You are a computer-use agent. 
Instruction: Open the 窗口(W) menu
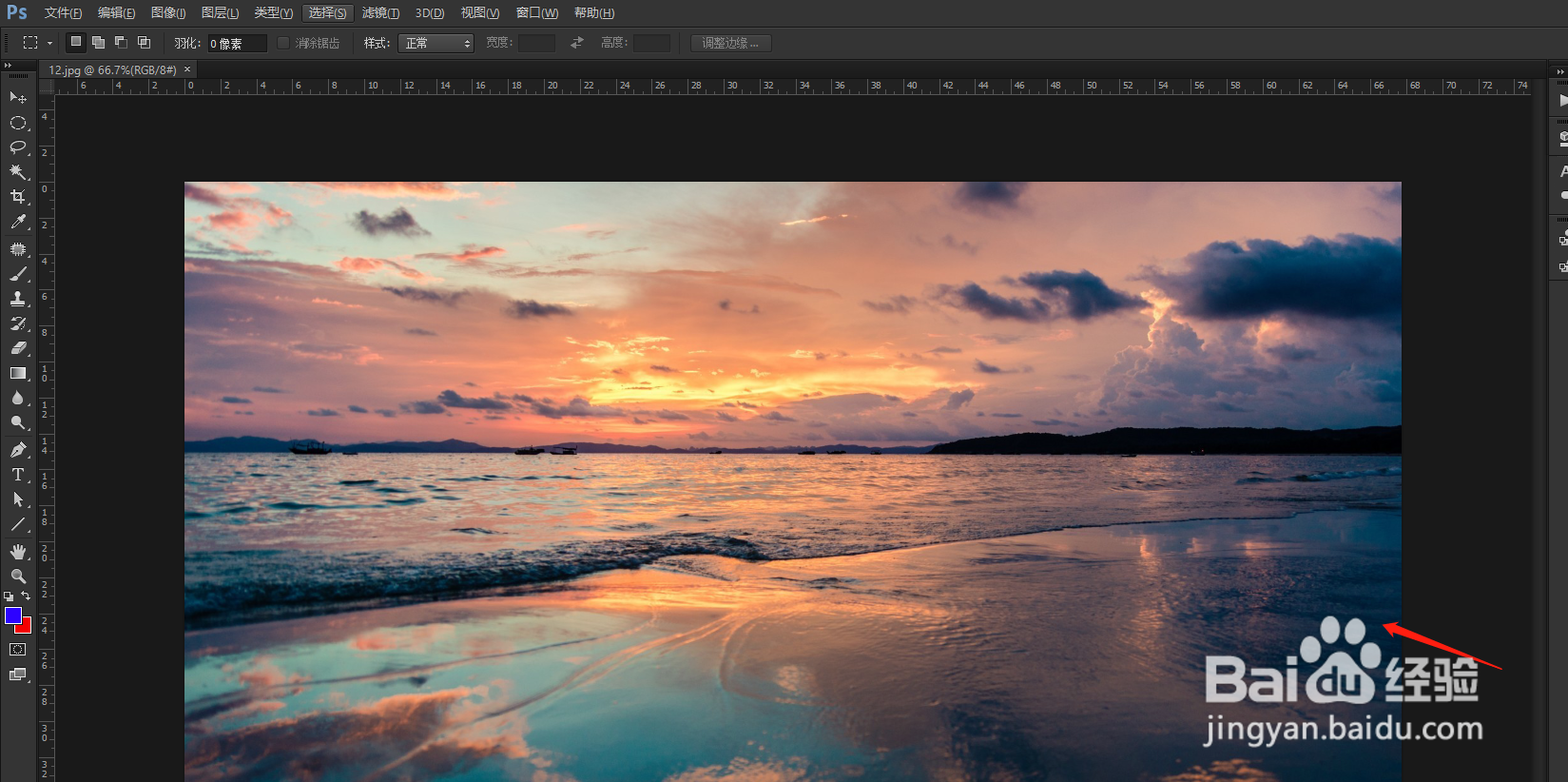coord(537,13)
